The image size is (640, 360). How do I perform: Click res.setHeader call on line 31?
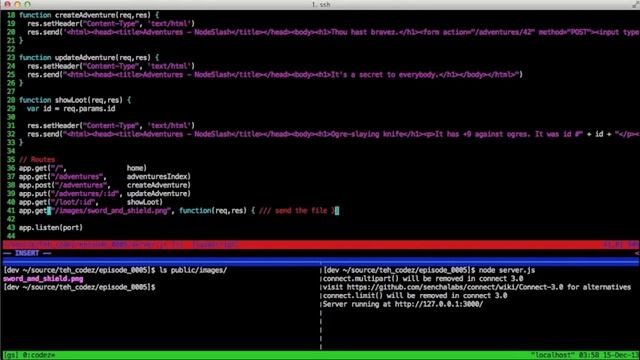pyautogui.click(x=111, y=126)
